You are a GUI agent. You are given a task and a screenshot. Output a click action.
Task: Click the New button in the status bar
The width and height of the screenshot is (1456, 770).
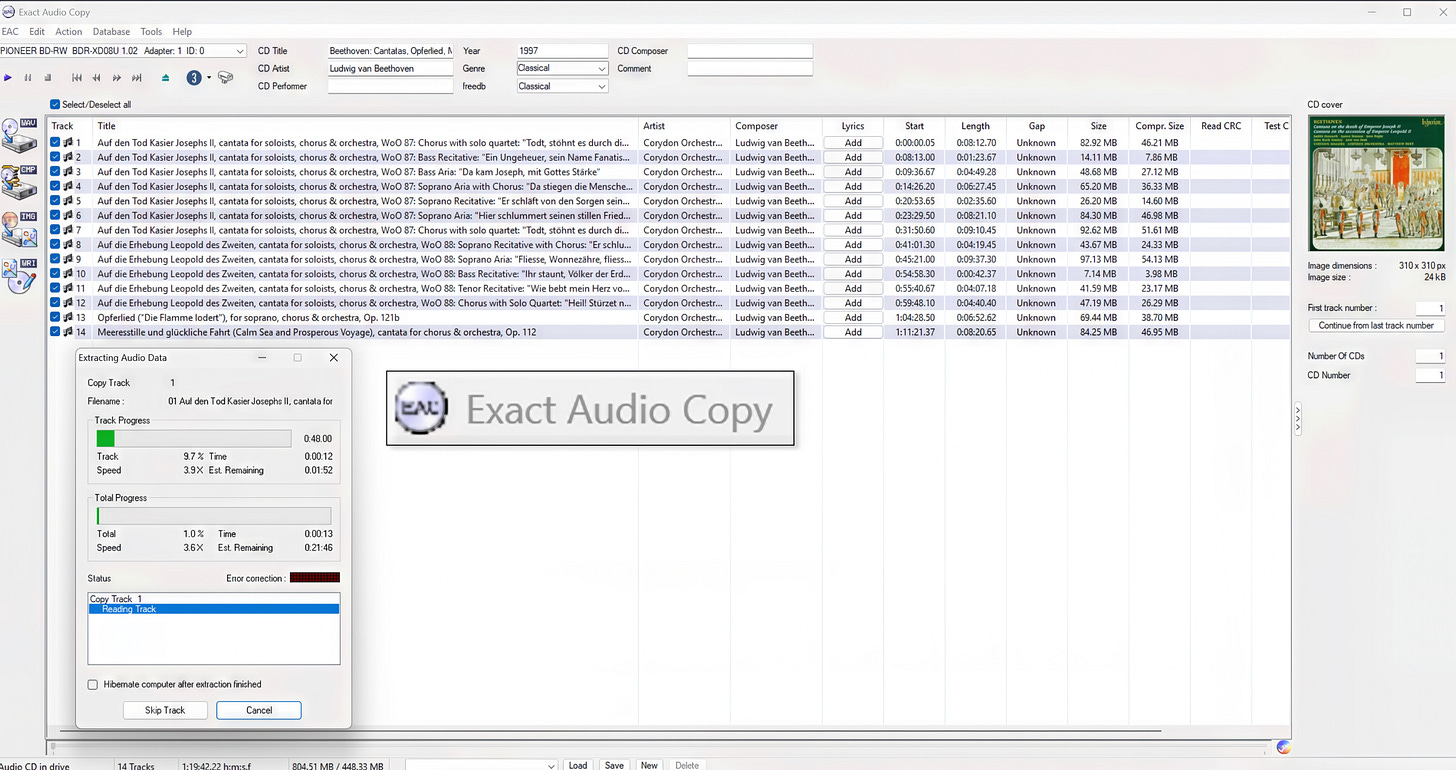point(649,765)
